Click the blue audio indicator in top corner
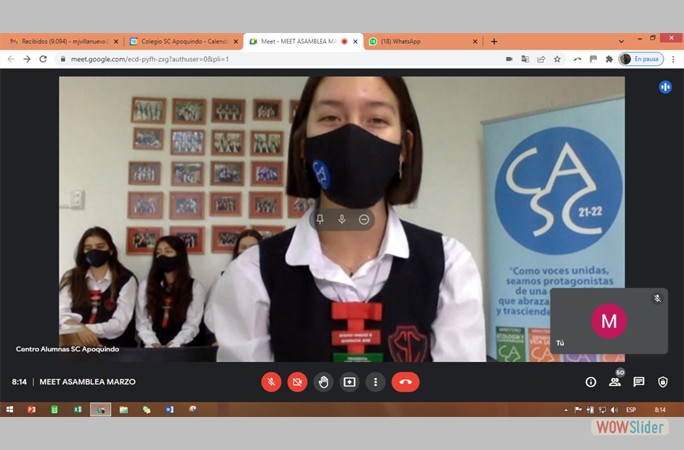684x450 pixels. pyautogui.click(x=665, y=87)
